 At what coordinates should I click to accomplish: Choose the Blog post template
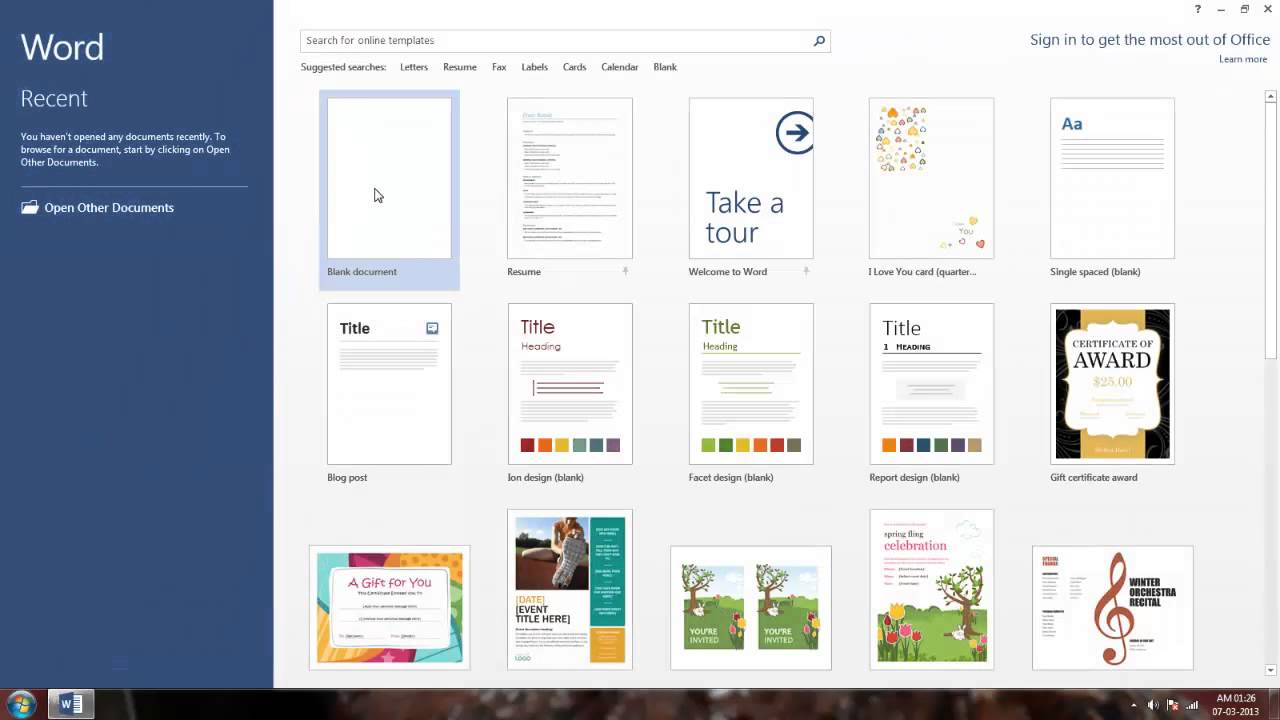[389, 384]
